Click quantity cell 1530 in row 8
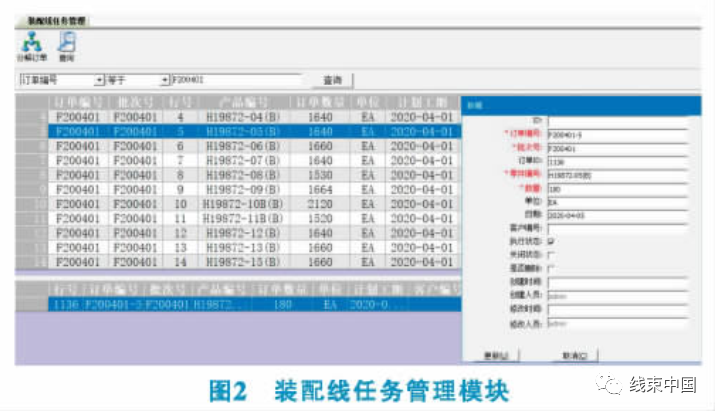Image resolution: width=719 pixels, height=415 pixels. point(320,175)
